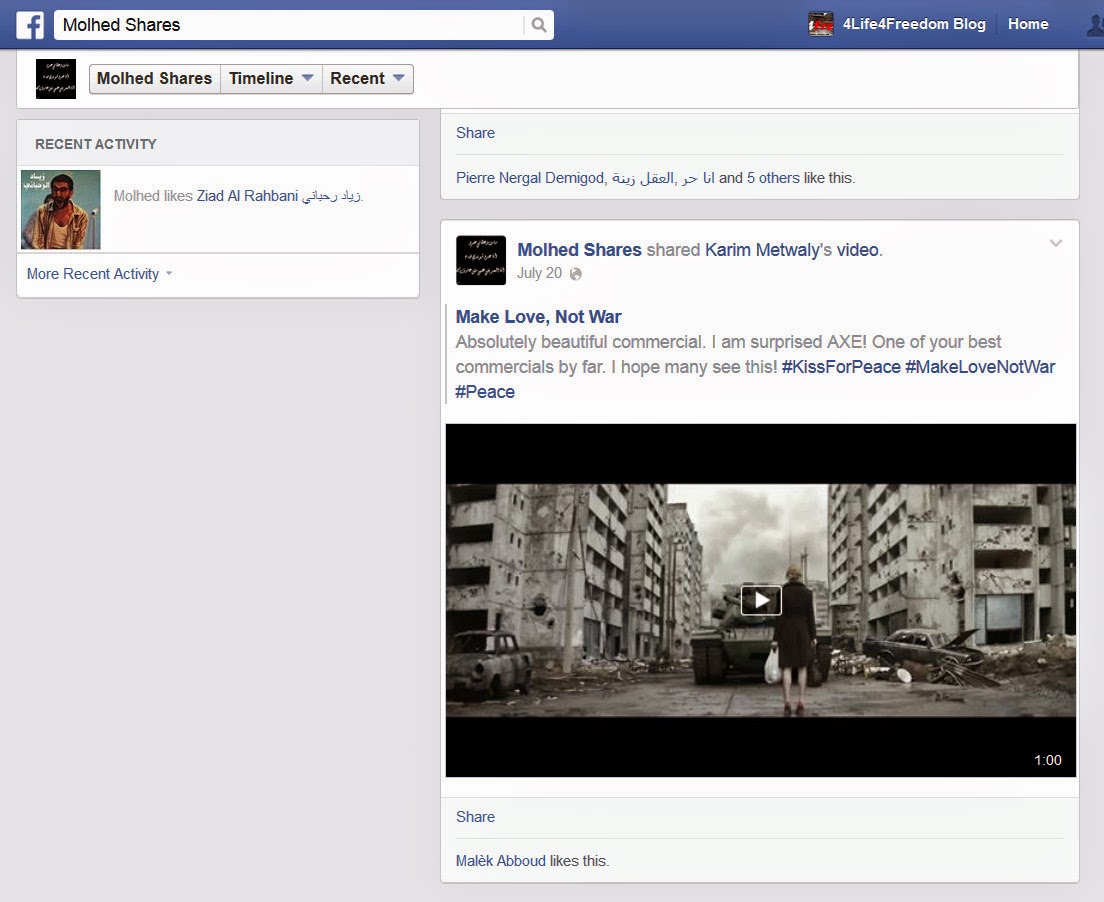
Task: Open the post options chevron menu
Action: pyautogui.click(x=1055, y=244)
